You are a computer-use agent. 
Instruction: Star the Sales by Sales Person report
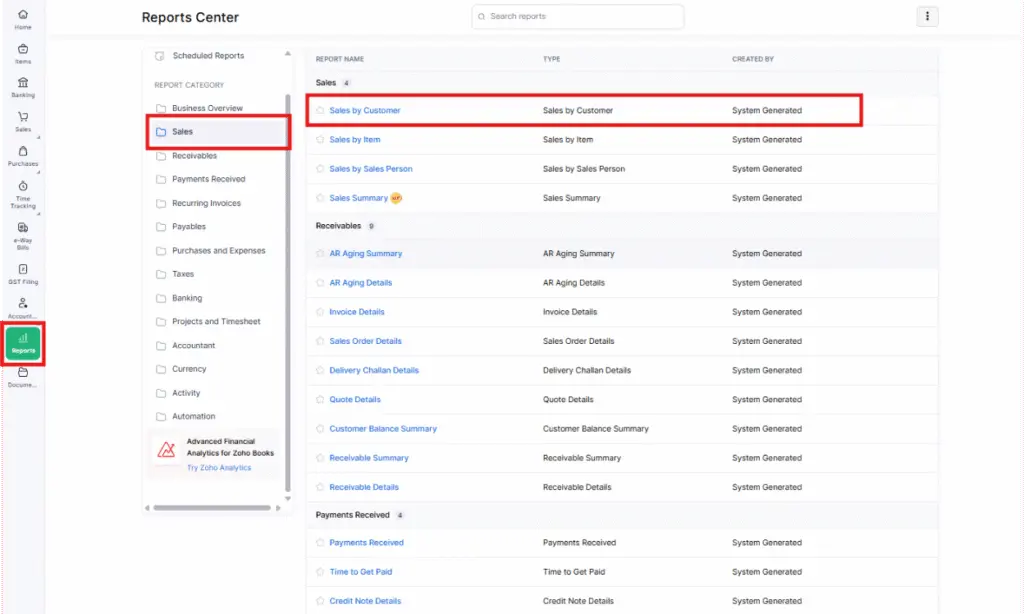pyautogui.click(x=320, y=169)
